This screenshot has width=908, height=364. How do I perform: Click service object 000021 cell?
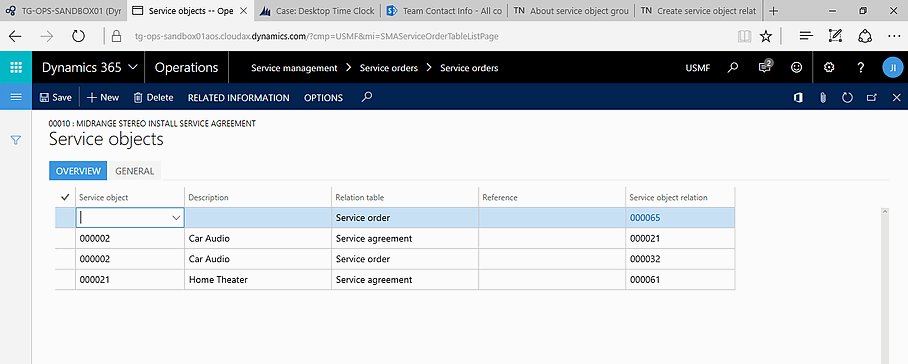tap(130, 280)
